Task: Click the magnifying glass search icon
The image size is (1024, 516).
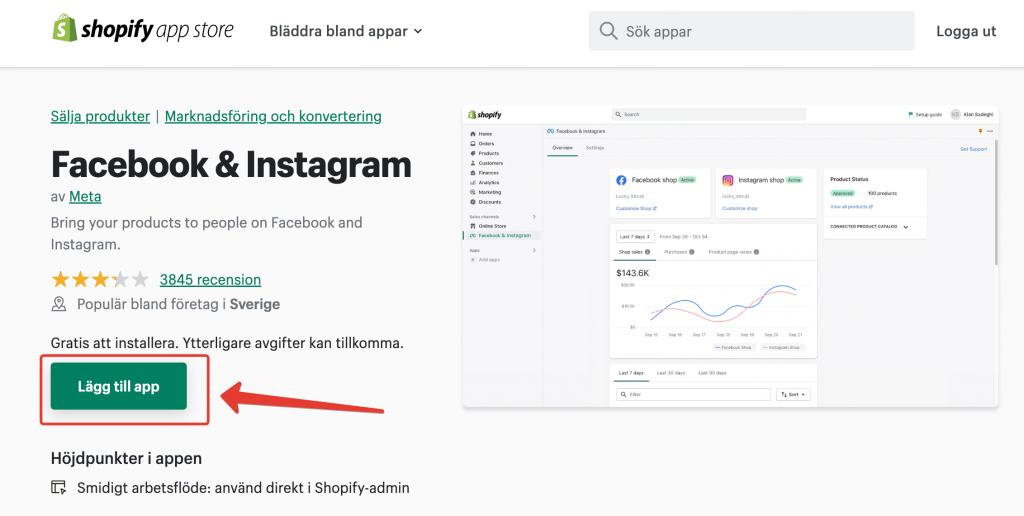Action: coord(608,31)
